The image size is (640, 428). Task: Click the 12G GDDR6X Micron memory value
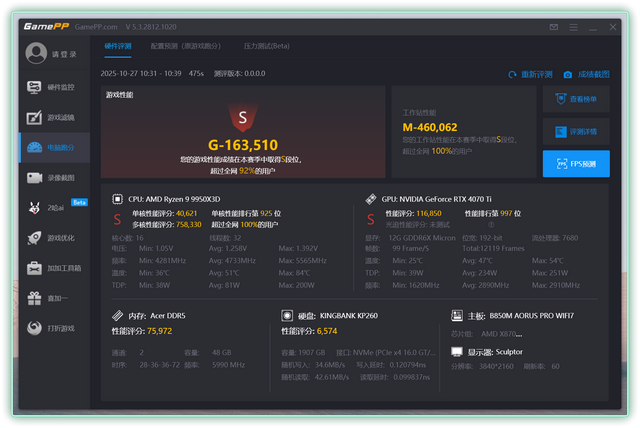(422, 238)
